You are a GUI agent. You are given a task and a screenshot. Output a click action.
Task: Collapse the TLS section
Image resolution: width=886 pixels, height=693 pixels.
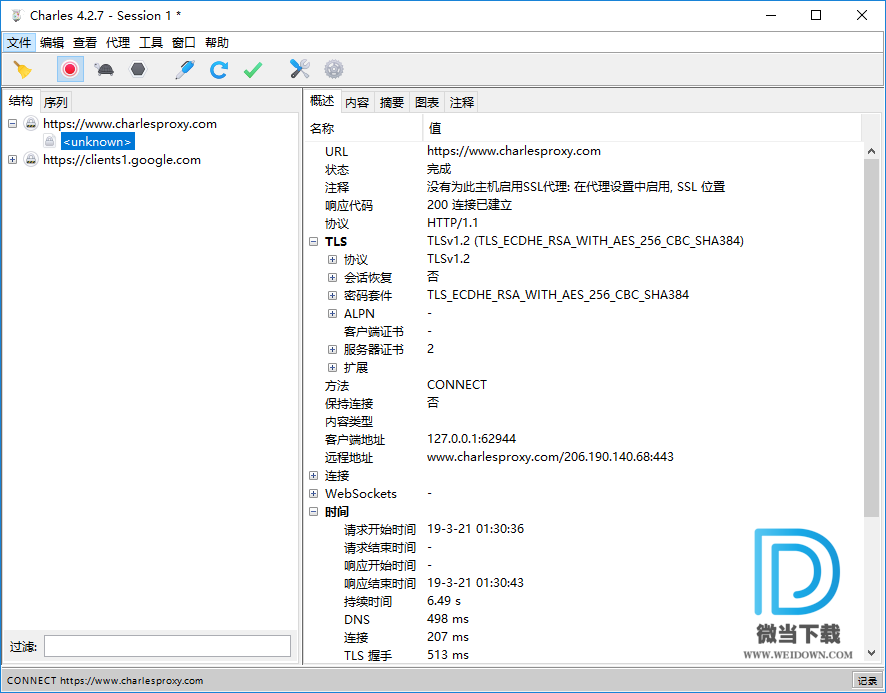click(314, 241)
